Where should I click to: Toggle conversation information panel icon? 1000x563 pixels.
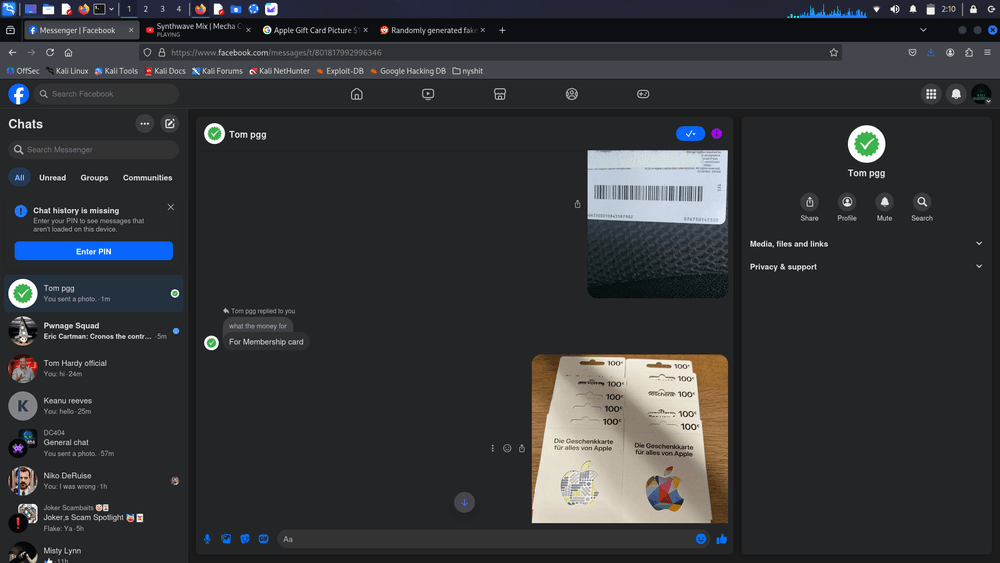coord(716,134)
